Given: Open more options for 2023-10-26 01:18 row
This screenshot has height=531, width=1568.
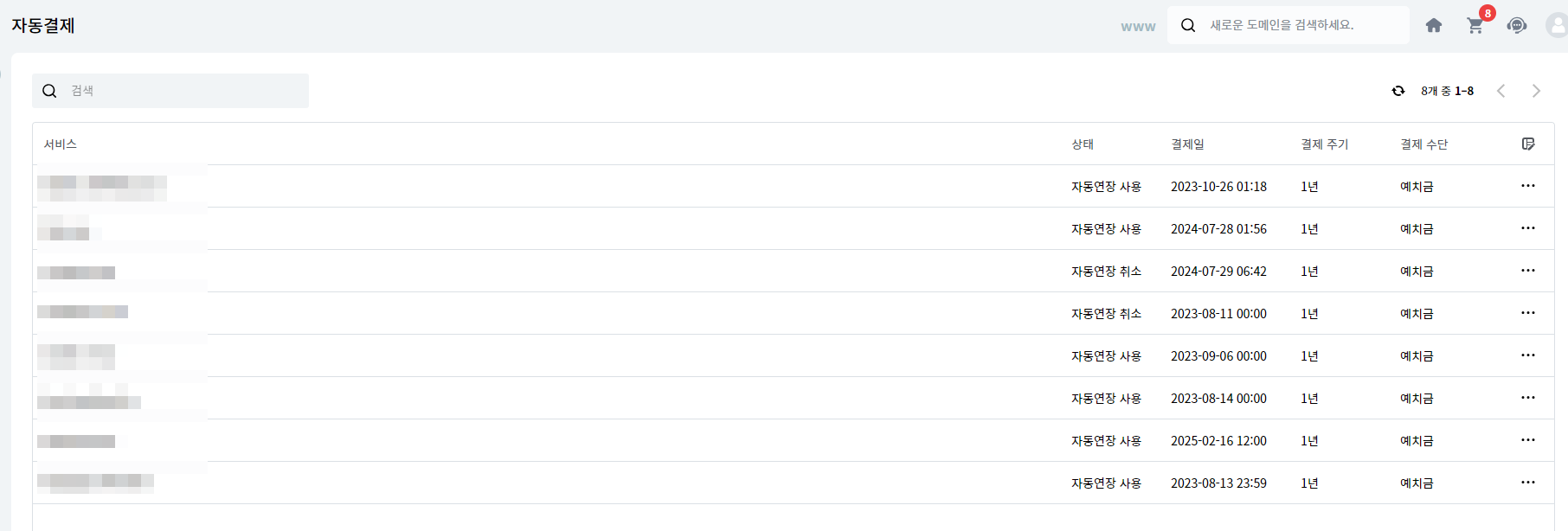Looking at the screenshot, I should pos(1528,186).
